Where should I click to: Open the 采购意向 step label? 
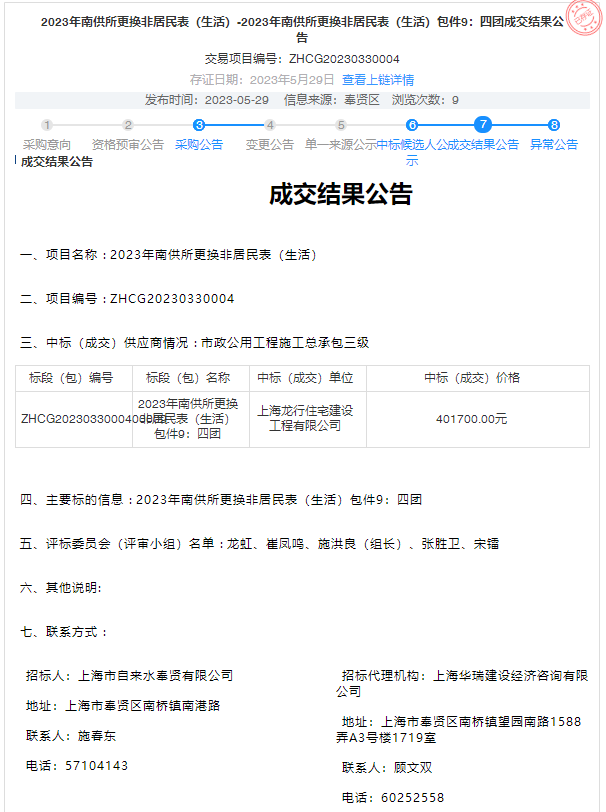click(x=47, y=144)
